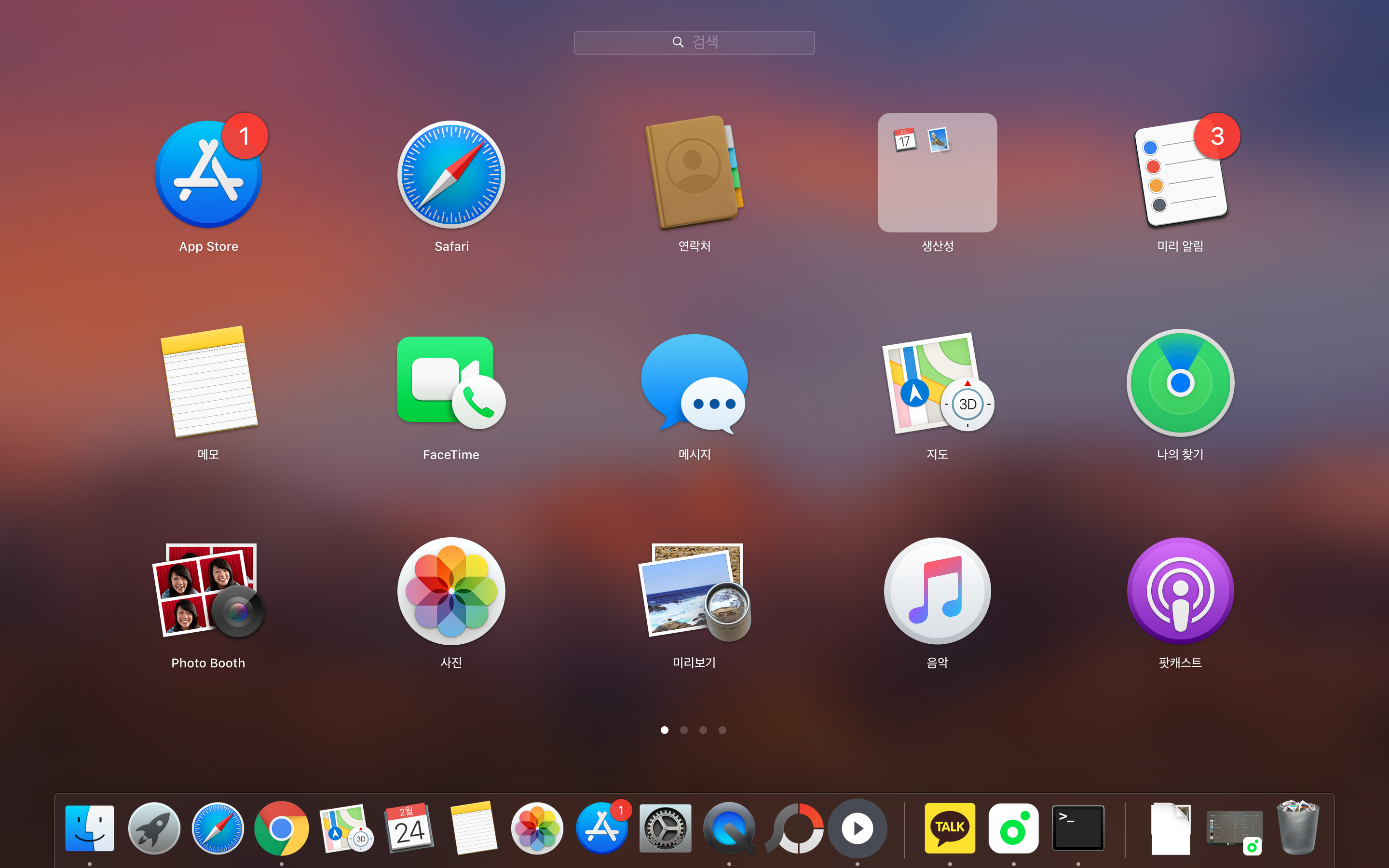Open the 메시지 (Messages) app
Viewport: 1389px width, 868px height.
tap(694, 382)
